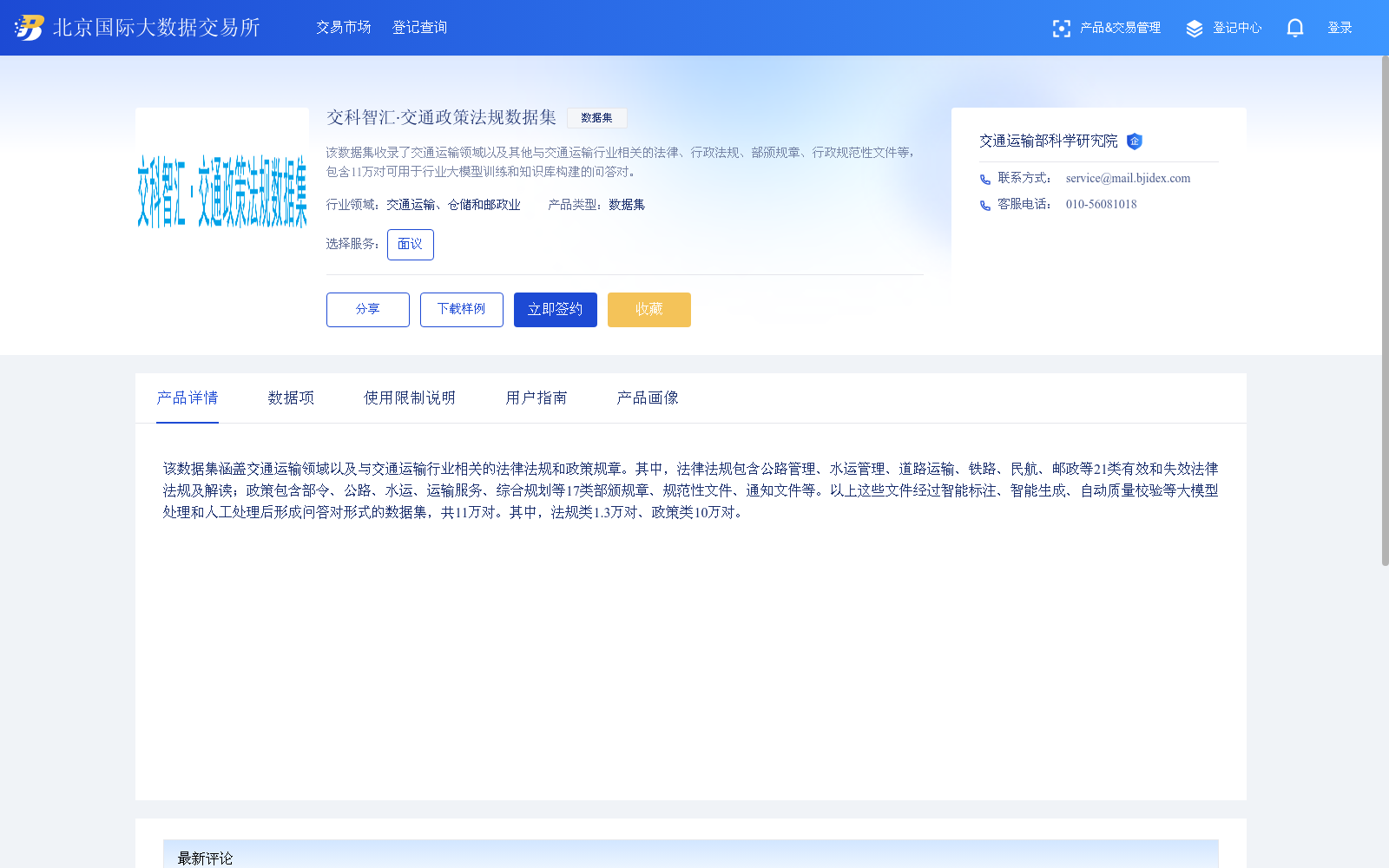Open 交易市场 menu

point(344,28)
